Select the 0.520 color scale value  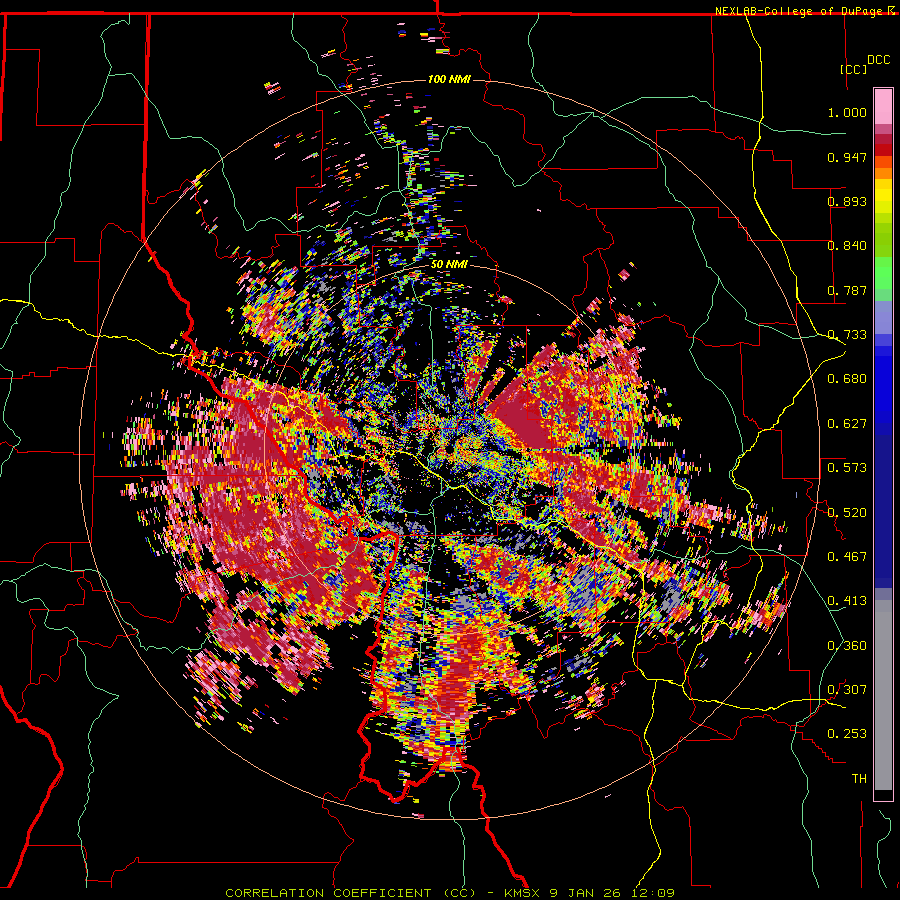click(x=847, y=513)
